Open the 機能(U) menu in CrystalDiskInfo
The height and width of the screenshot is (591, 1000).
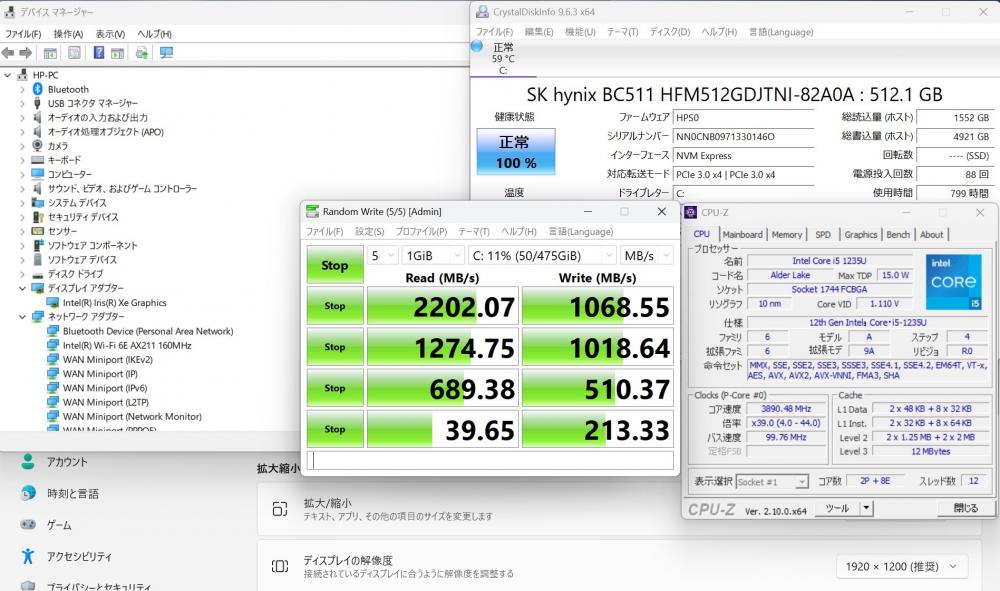point(580,32)
